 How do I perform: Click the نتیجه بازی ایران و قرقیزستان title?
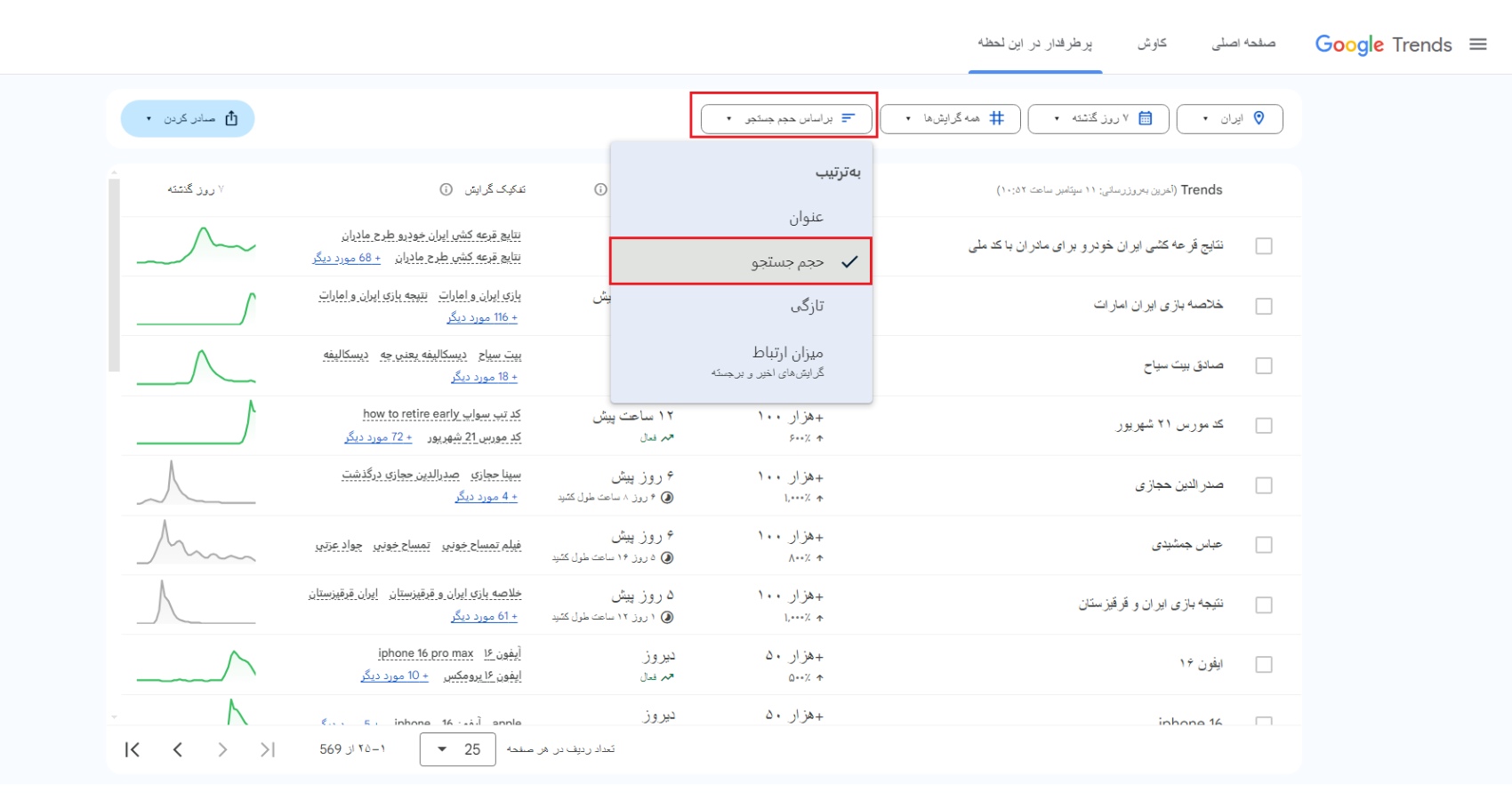pyautogui.click(x=1151, y=604)
